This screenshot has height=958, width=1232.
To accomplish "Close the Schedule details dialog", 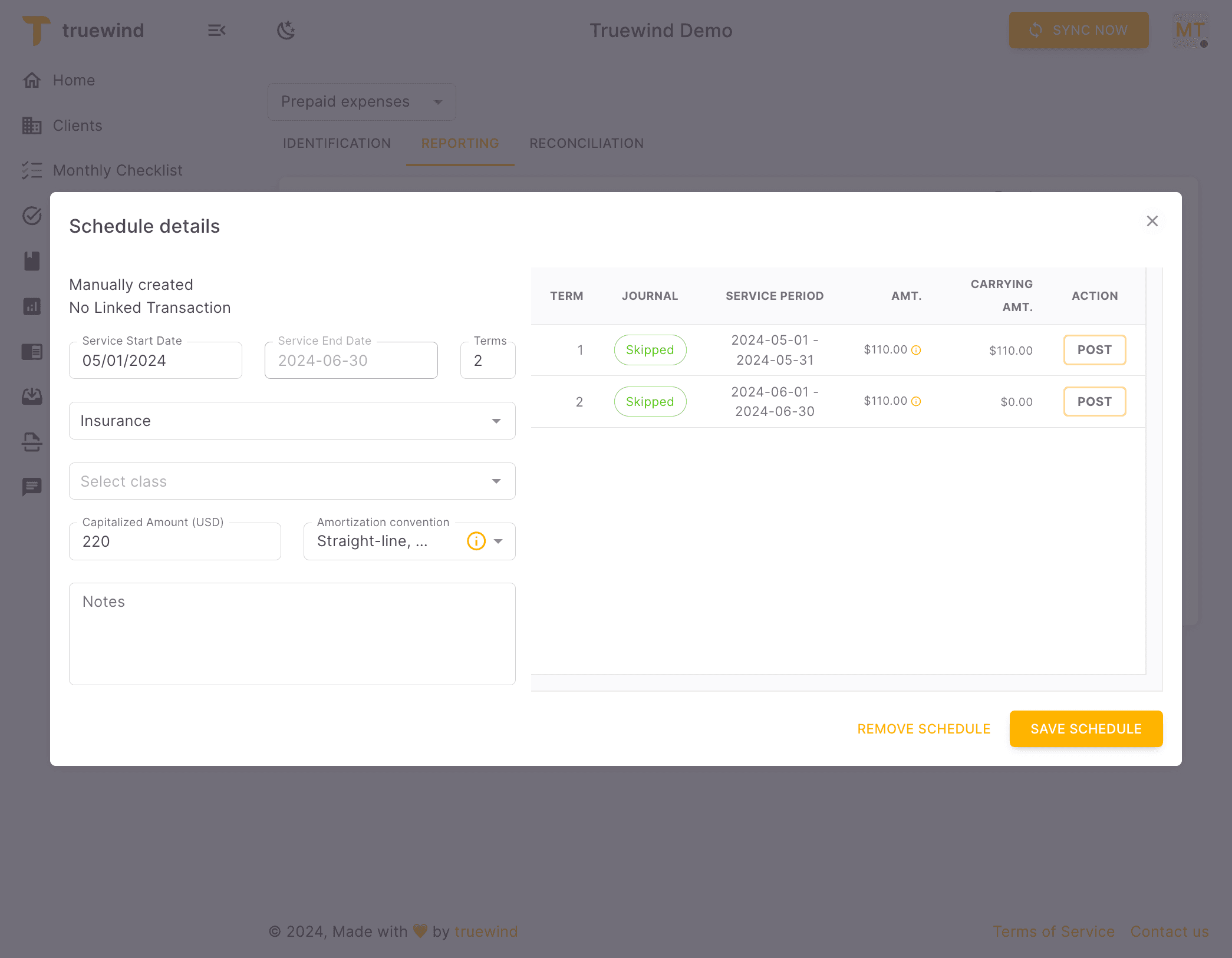I will tap(1152, 221).
